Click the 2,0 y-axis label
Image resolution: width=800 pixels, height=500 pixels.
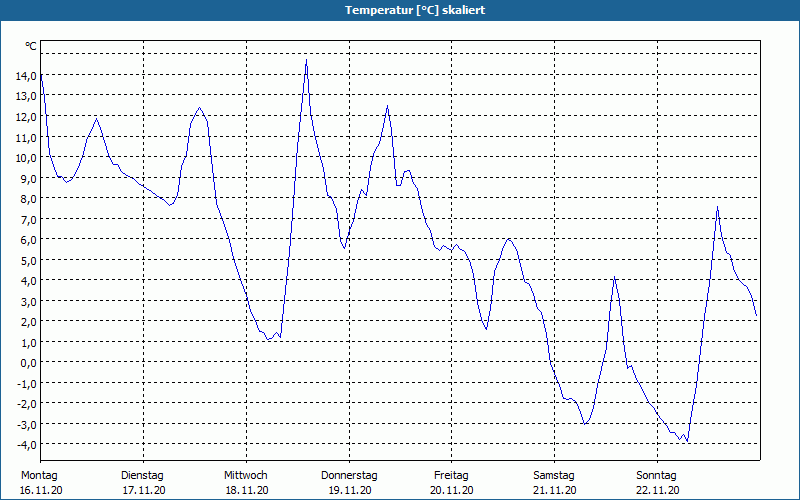(28, 321)
